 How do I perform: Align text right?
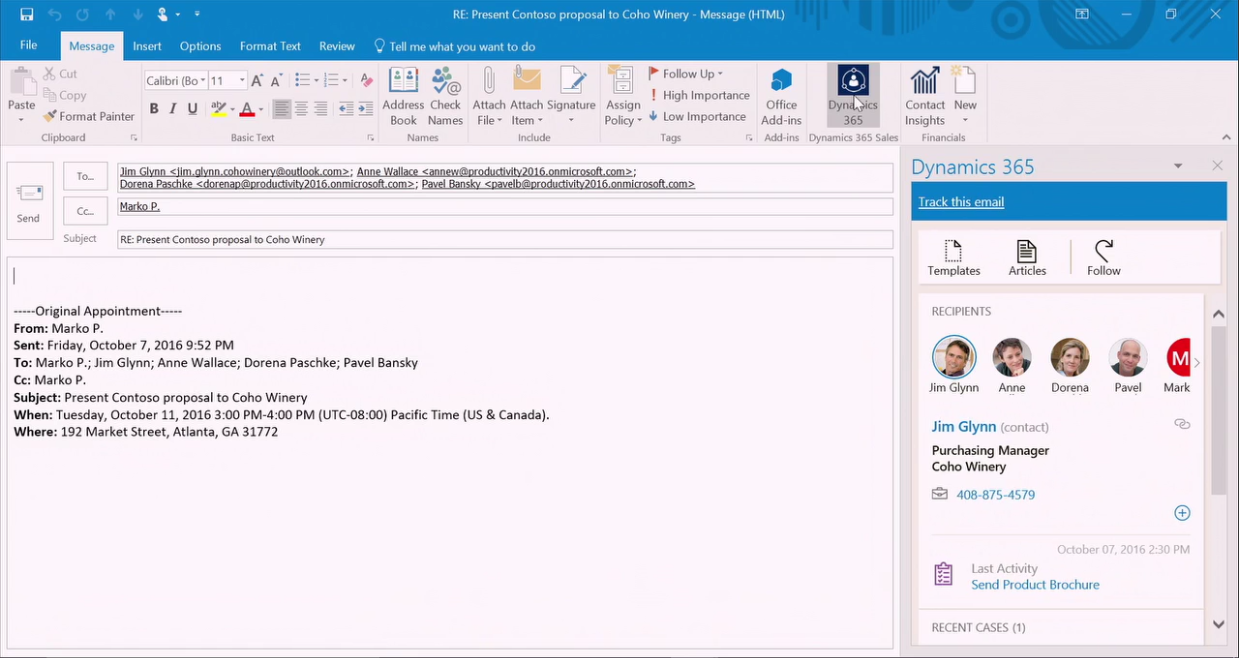(320, 109)
